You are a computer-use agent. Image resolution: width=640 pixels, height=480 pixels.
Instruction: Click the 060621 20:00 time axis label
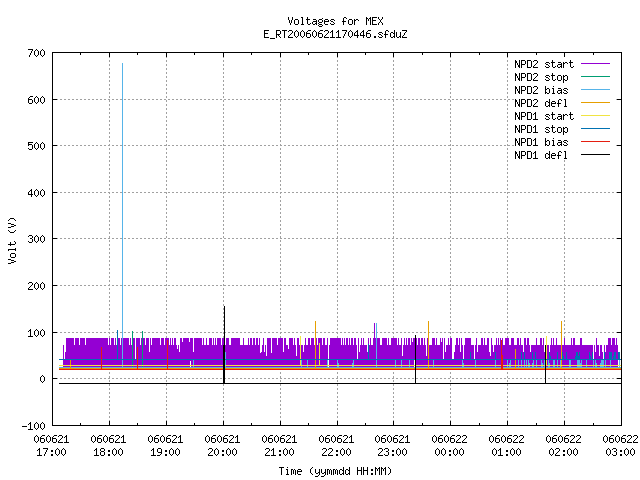pyautogui.click(x=222, y=446)
